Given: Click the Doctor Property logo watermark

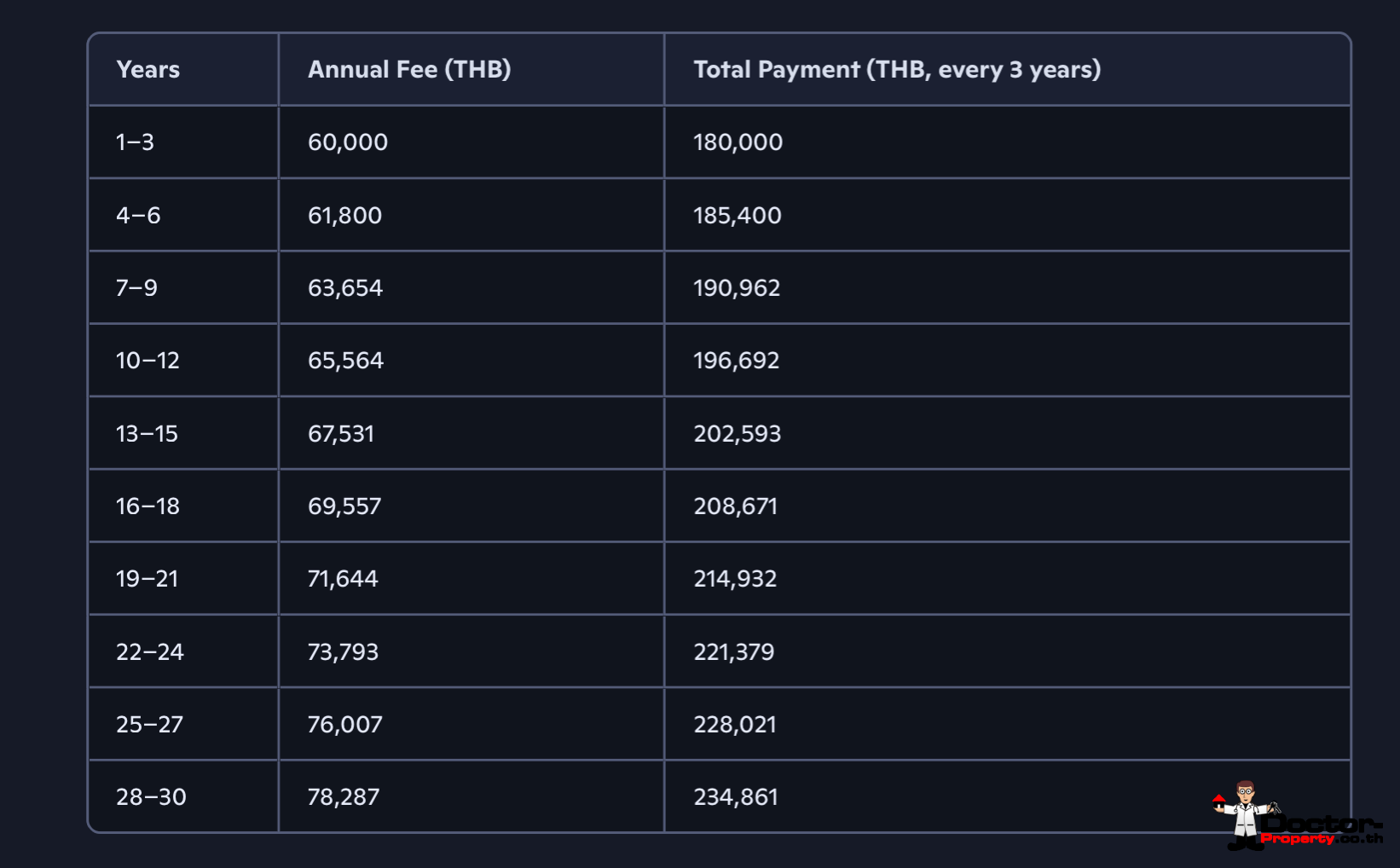Looking at the screenshot, I should (1294, 819).
